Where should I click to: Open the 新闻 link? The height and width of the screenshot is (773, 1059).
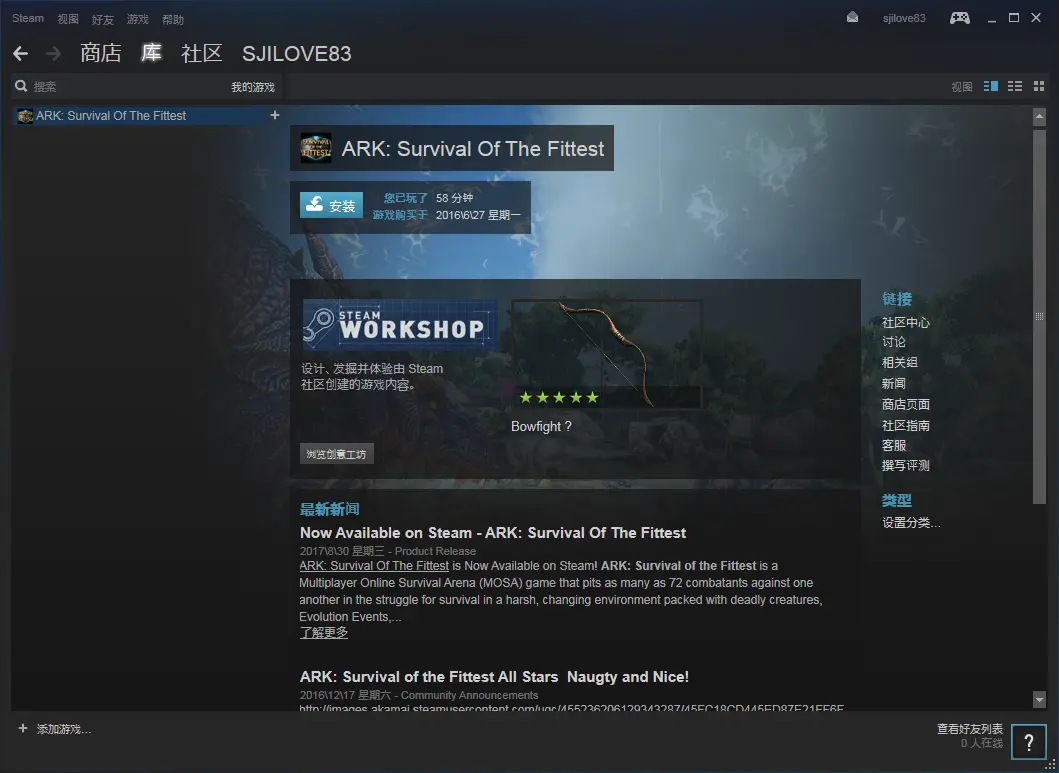click(x=894, y=383)
